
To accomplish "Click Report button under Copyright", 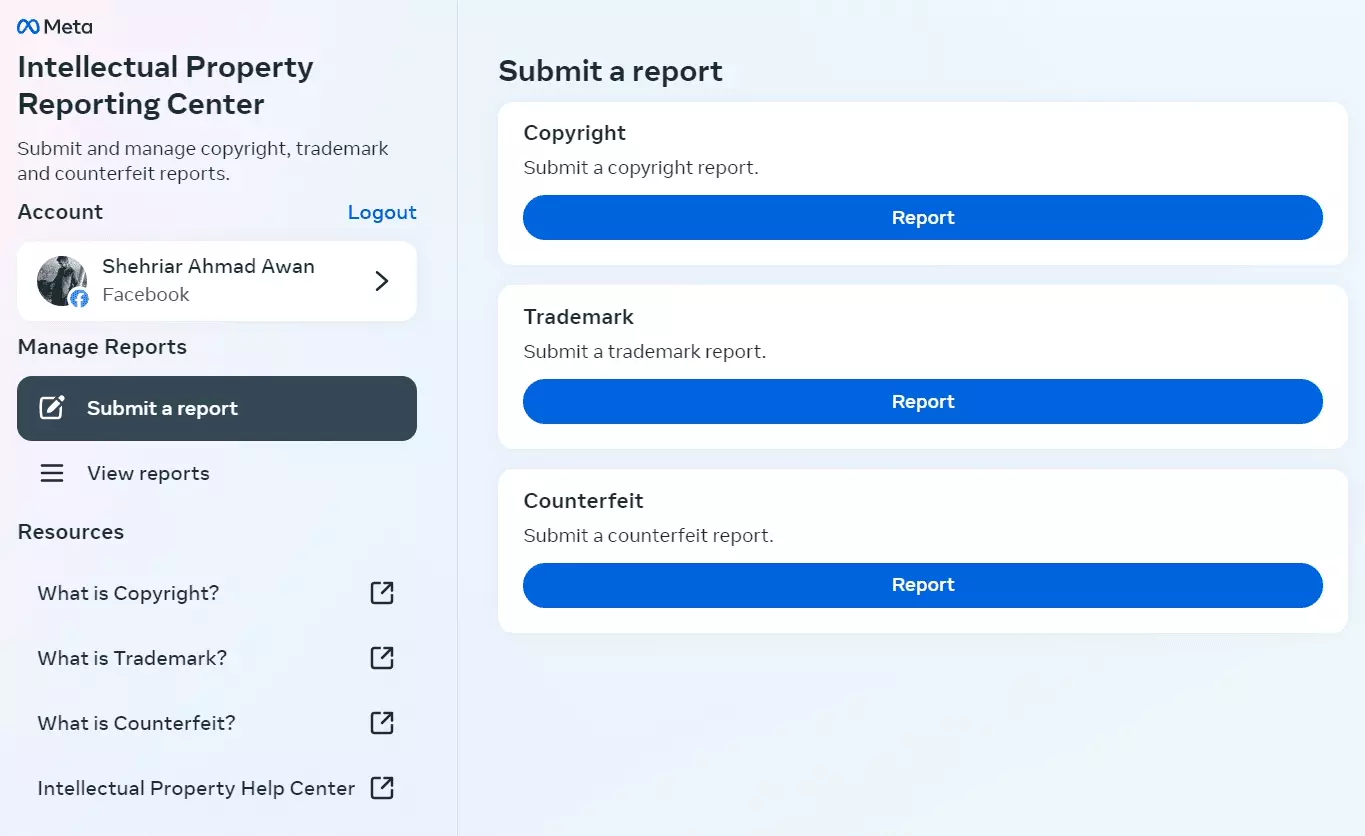I will (x=923, y=217).
